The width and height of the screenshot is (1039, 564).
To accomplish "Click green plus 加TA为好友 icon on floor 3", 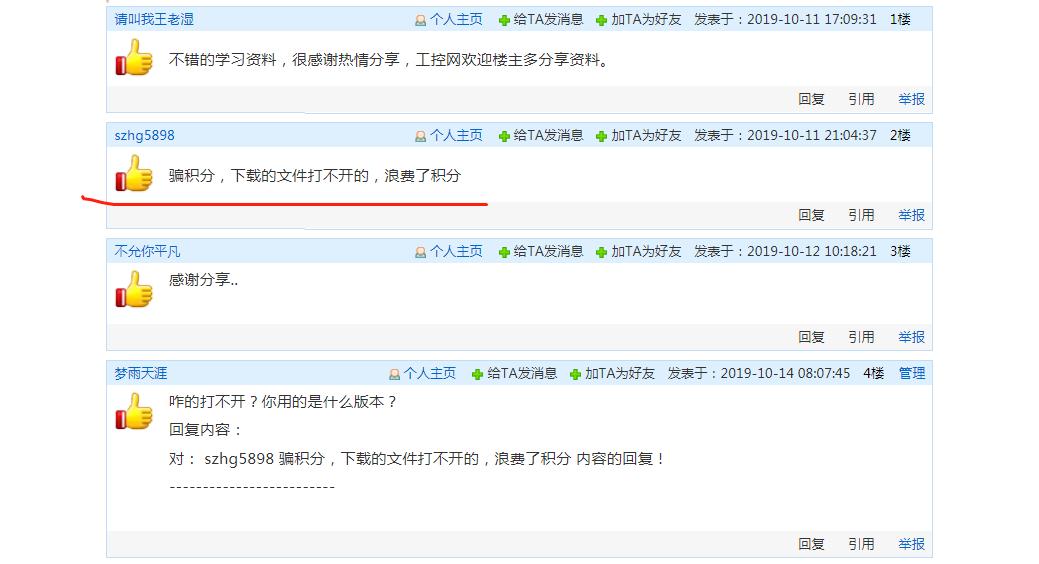I will click(601, 252).
